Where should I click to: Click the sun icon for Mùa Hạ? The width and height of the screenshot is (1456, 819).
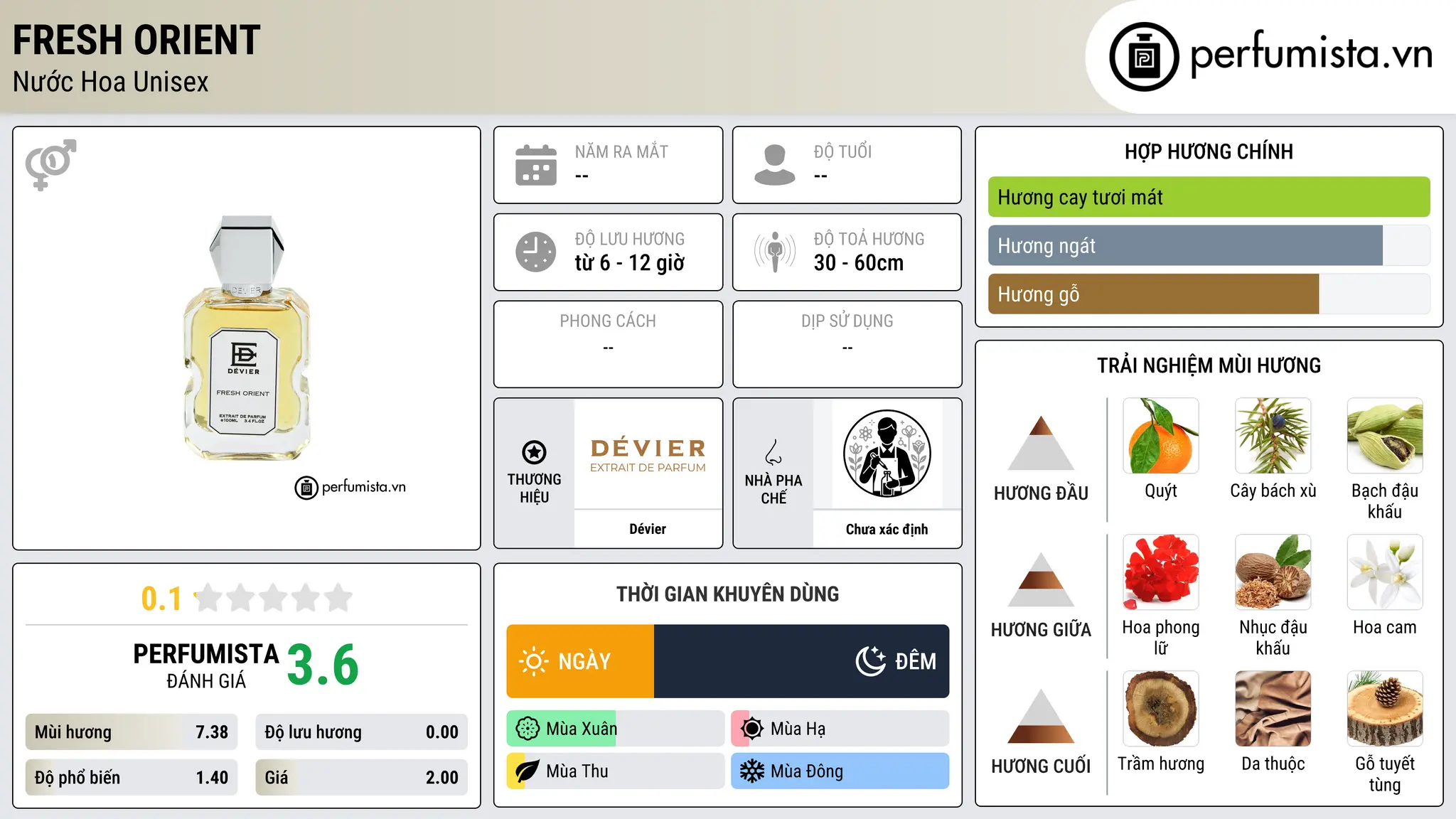(x=752, y=729)
